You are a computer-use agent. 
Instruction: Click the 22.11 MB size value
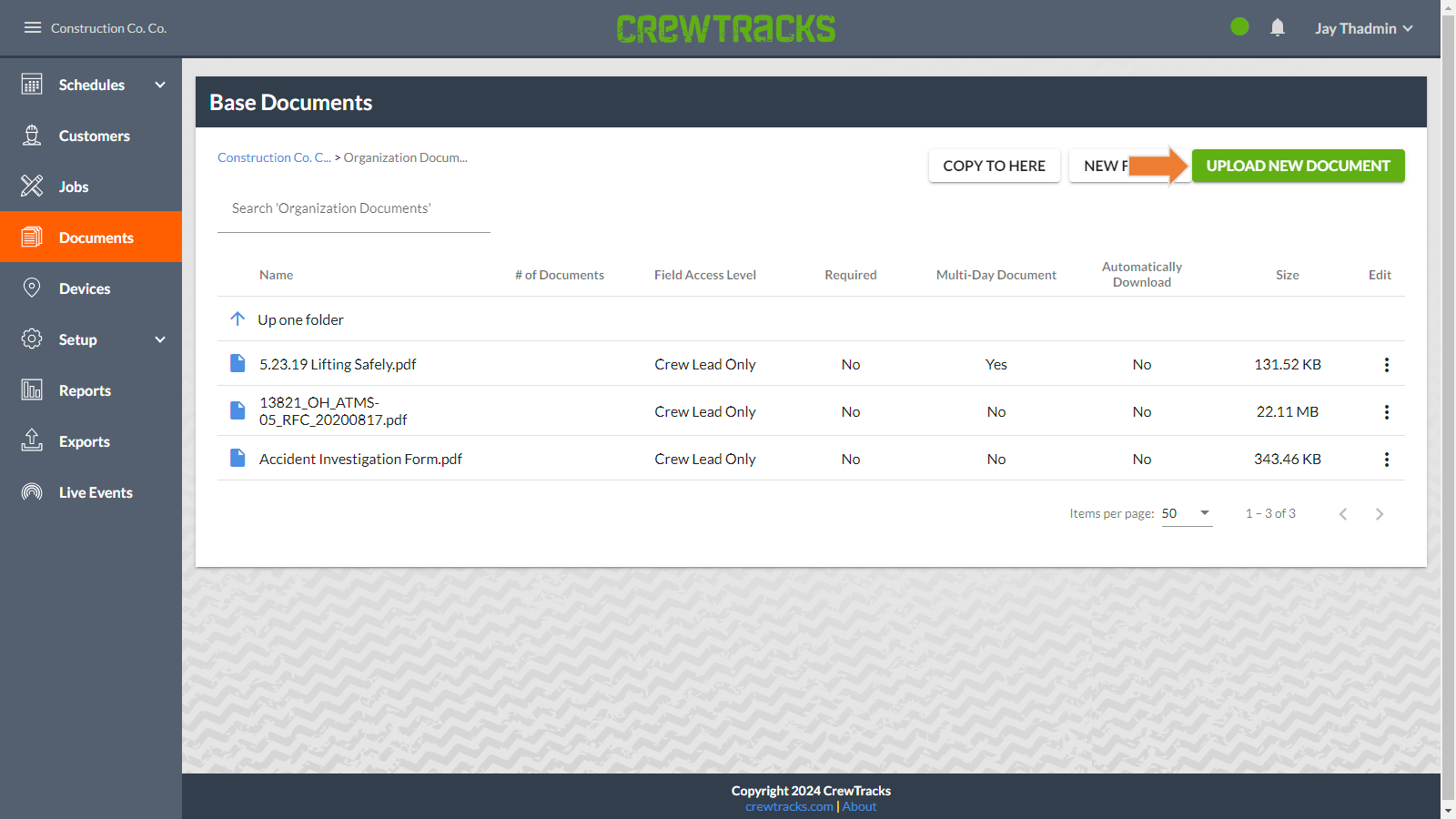tap(1288, 411)
